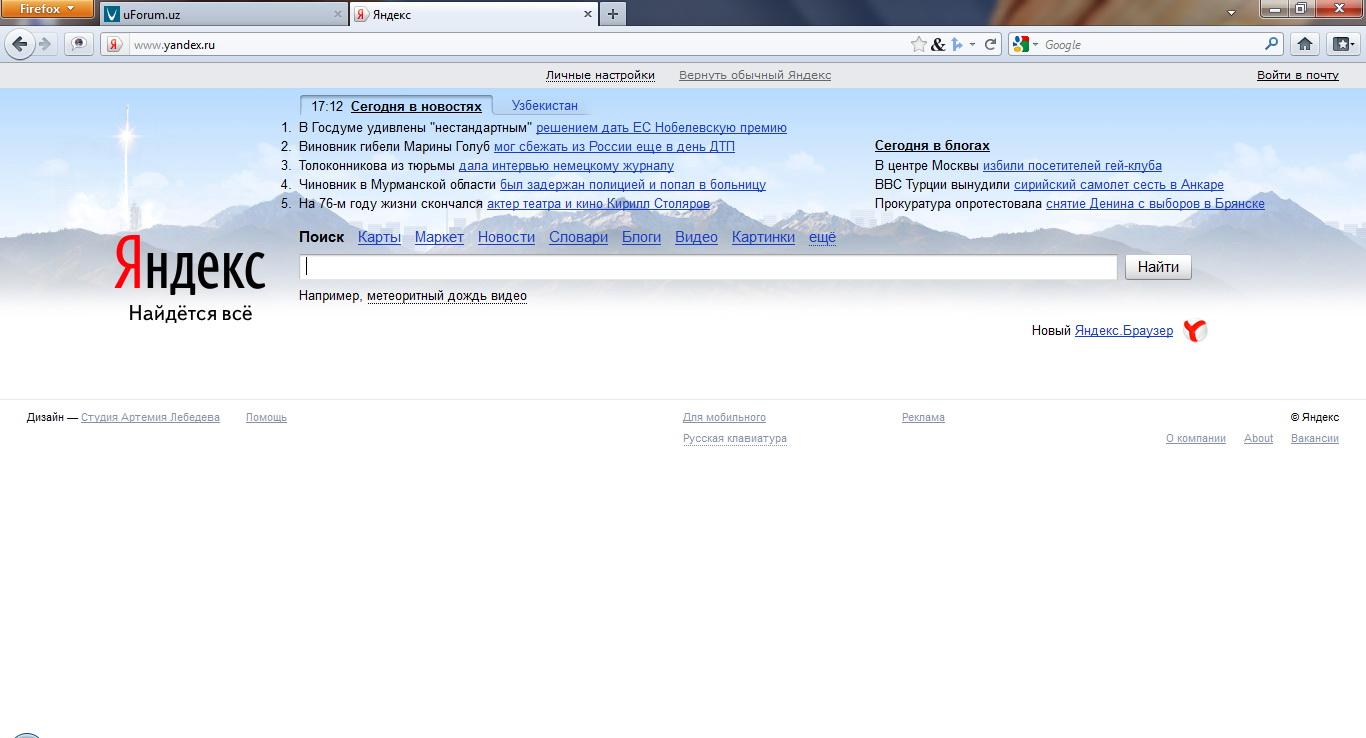Open the Firefox application menu button
Screen dimensions: 1366x738
coord(47,9)
